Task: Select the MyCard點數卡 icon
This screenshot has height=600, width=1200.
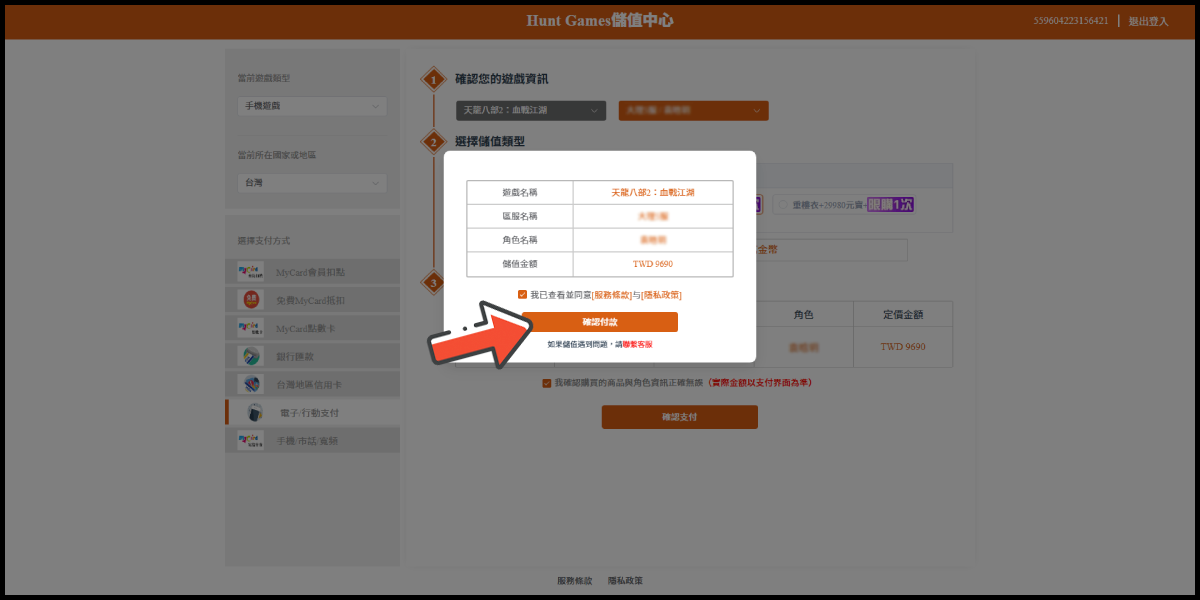Action: 250,328
